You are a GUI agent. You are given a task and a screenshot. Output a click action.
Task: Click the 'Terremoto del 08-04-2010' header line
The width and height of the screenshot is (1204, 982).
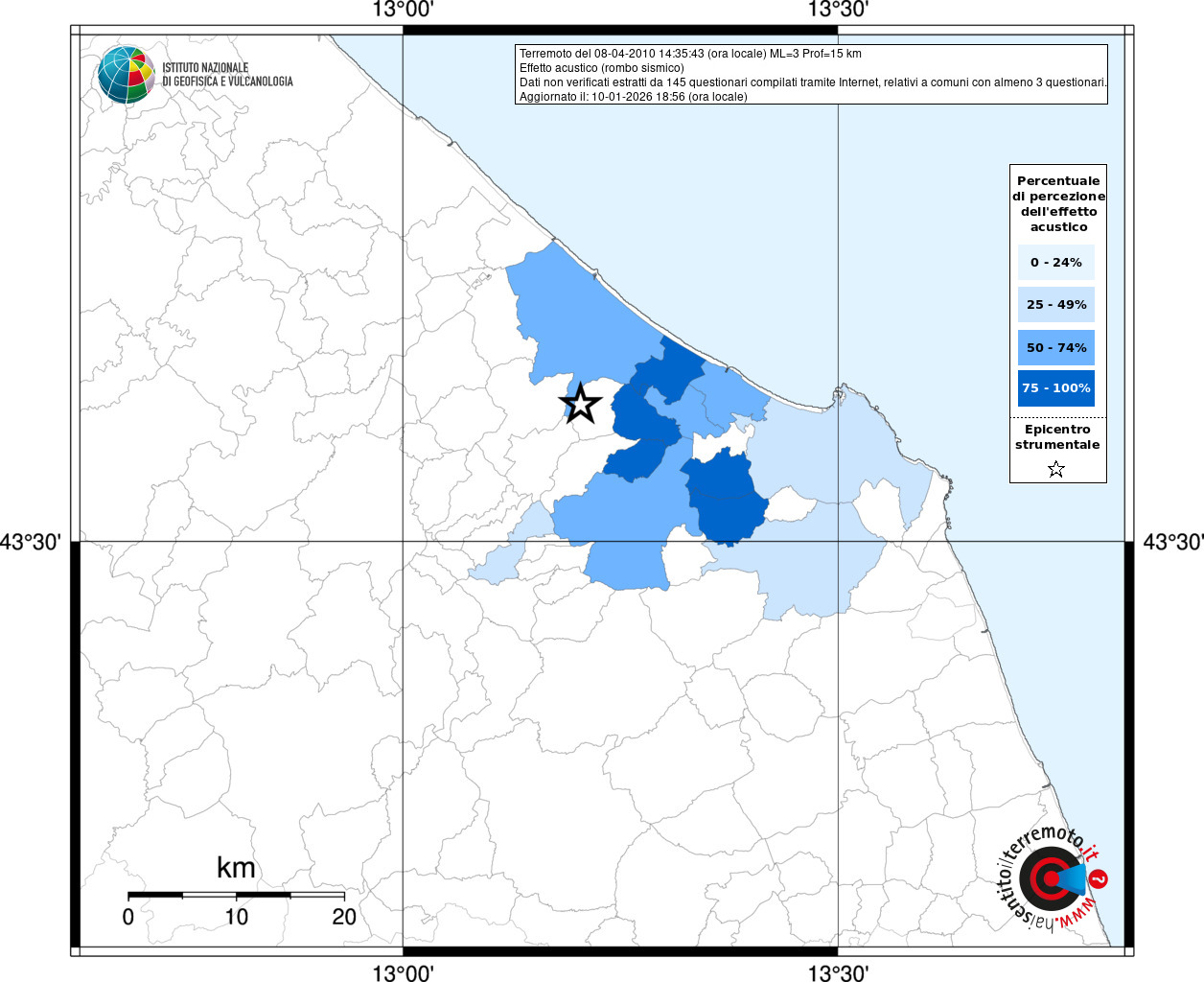(690, 54)
